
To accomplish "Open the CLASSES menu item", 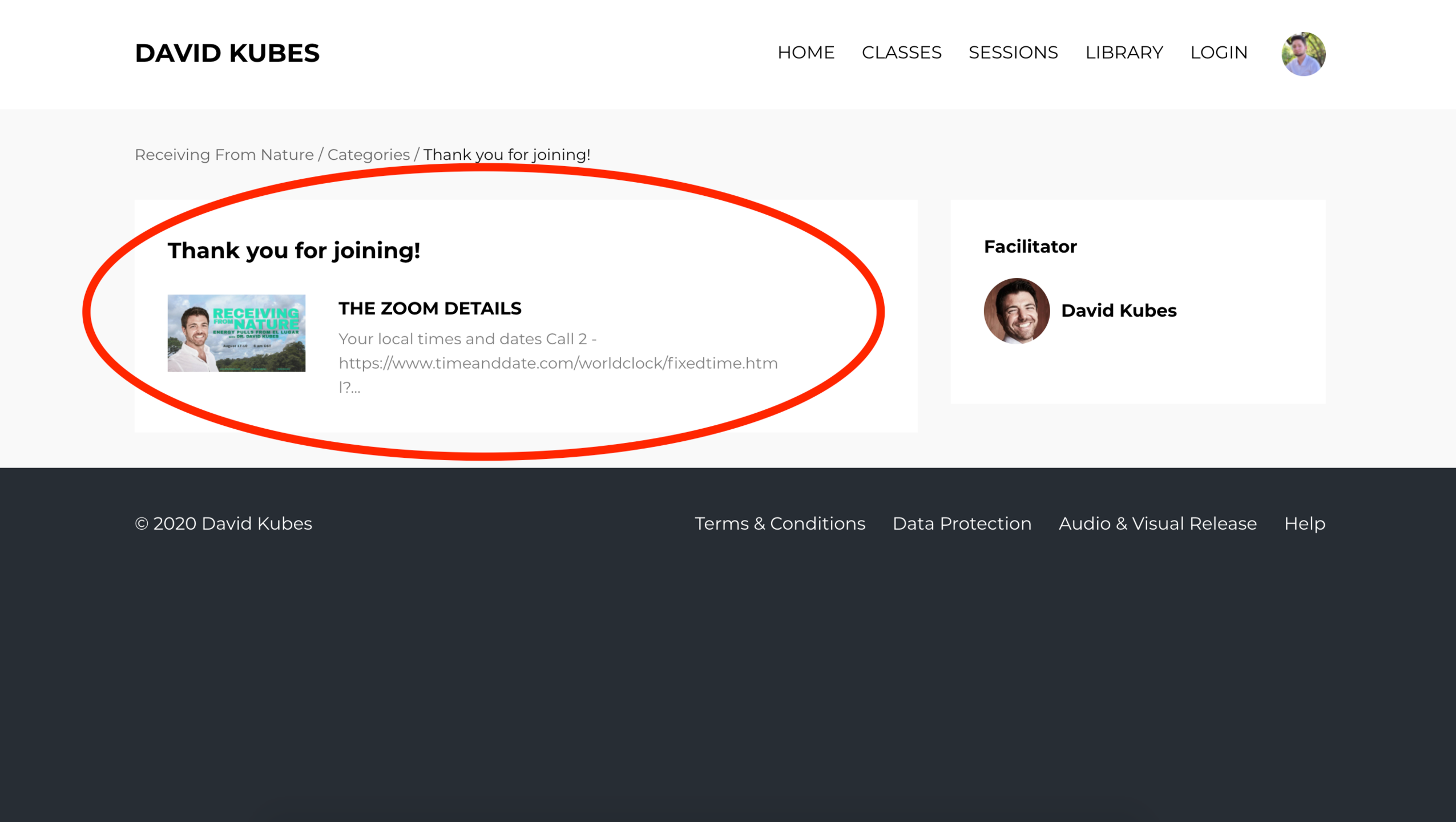I will [901, 53].
